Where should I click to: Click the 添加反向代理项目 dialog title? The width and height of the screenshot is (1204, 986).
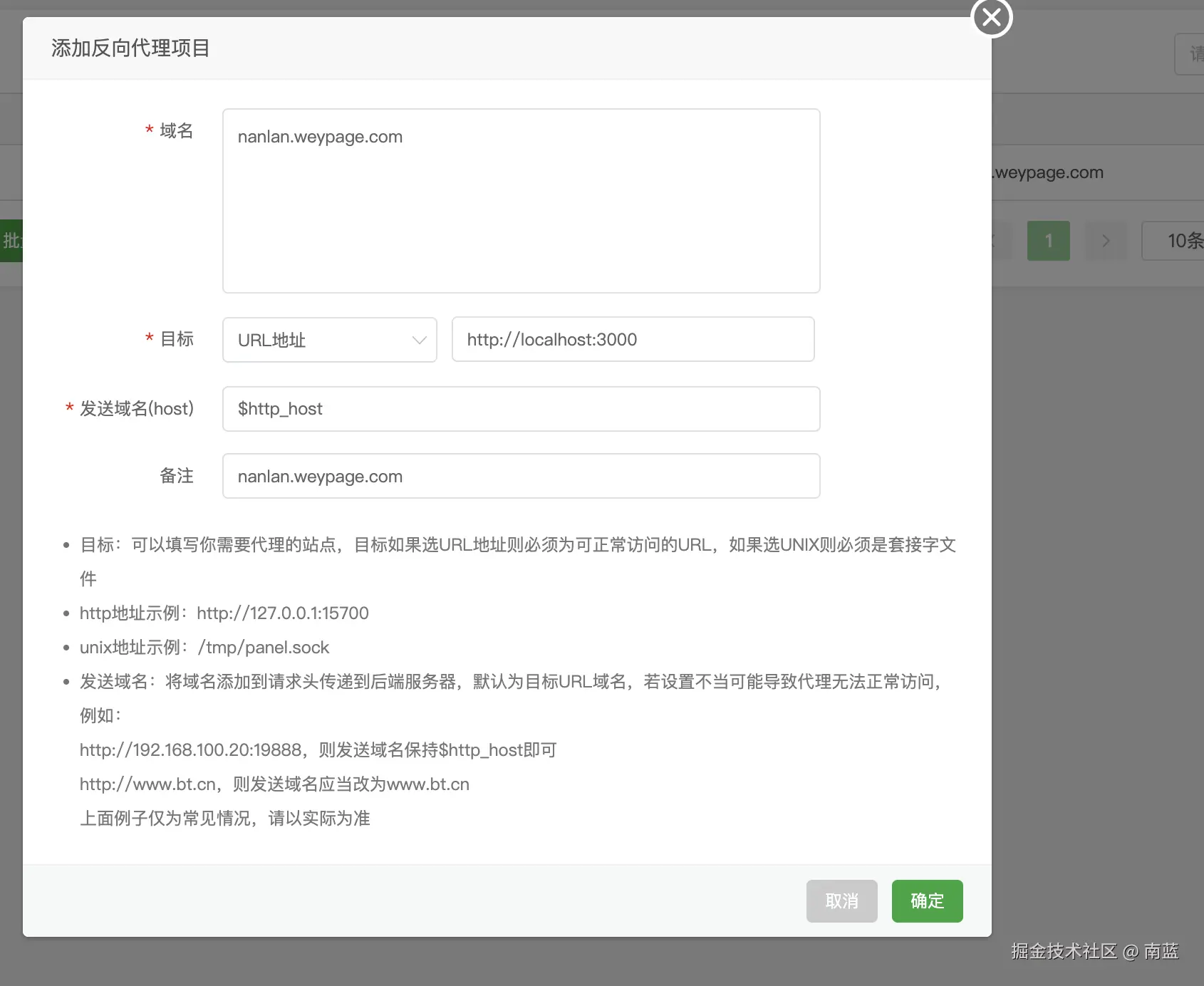click(x=130, y=48)
